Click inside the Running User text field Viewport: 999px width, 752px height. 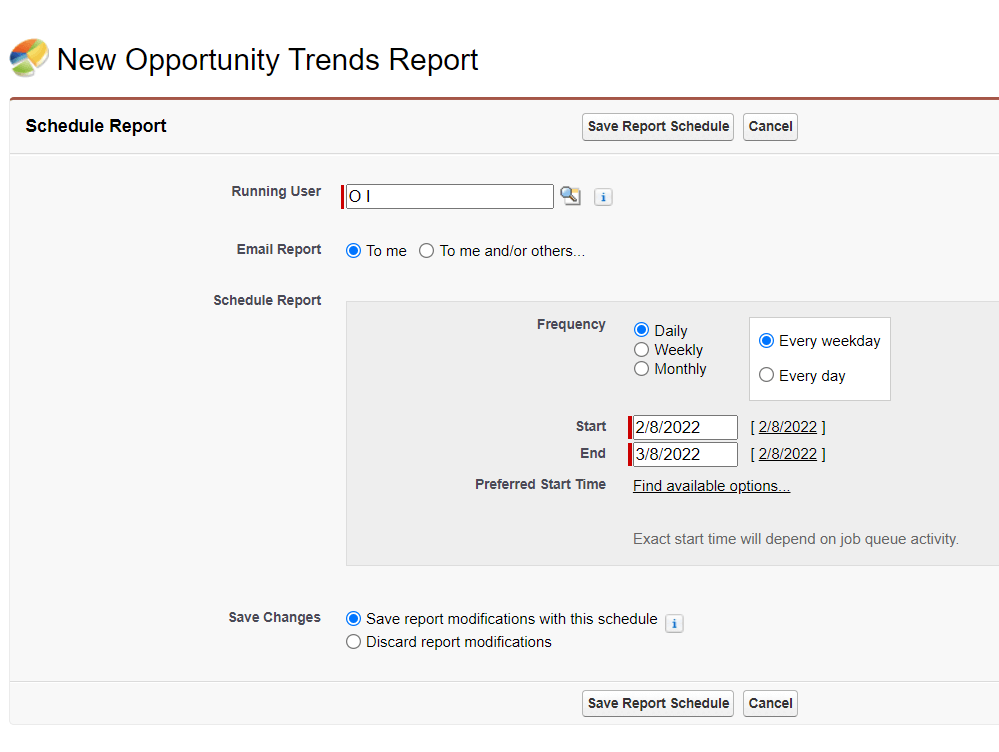click(449, 197)
